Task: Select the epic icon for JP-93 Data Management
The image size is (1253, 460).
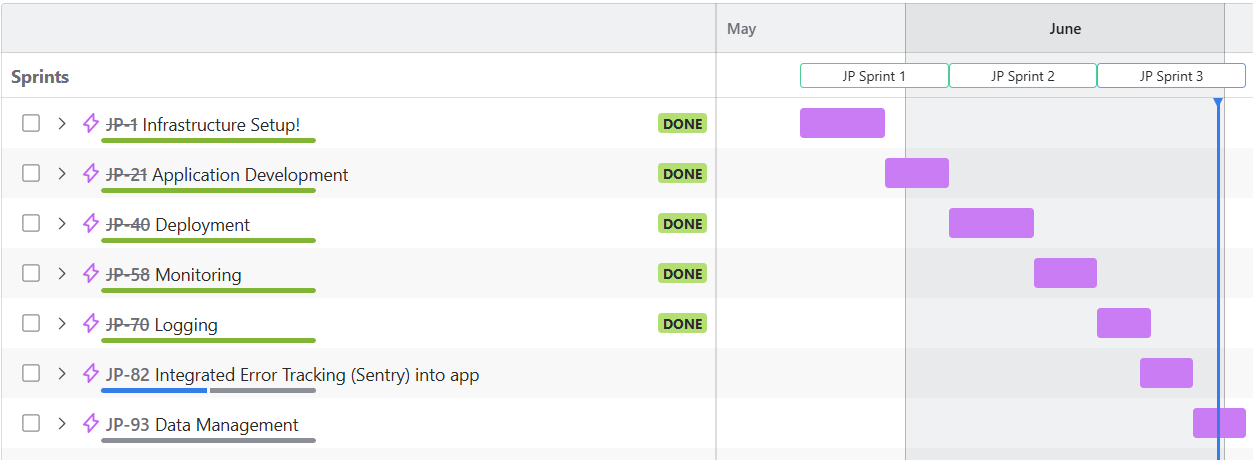Action: [x=91, y=423]
